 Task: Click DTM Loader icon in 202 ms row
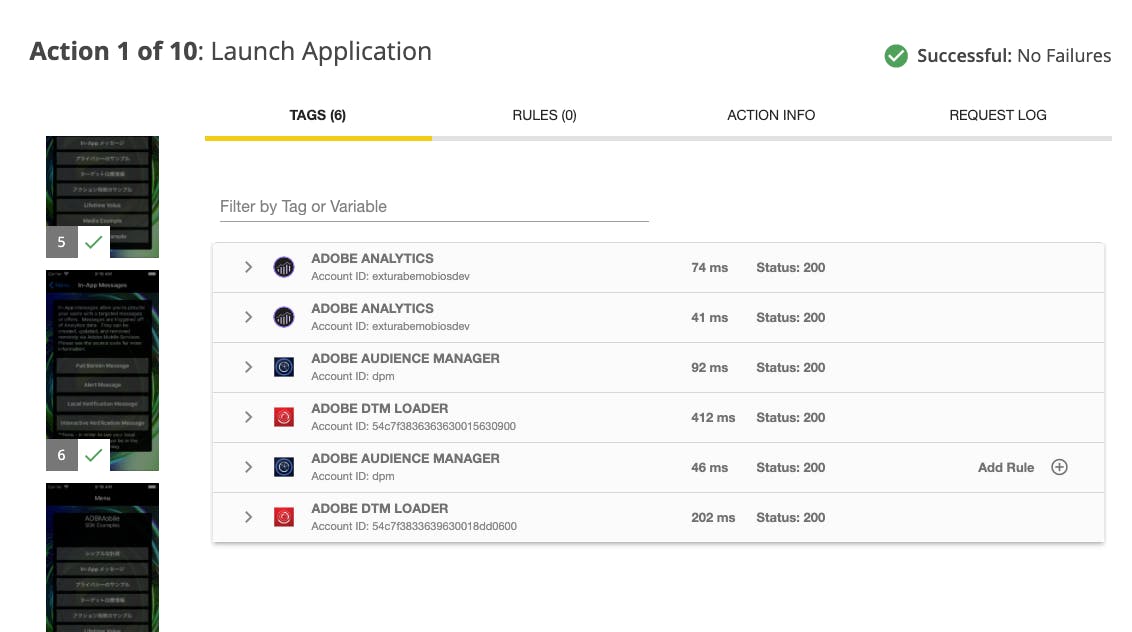pos(284,517)
